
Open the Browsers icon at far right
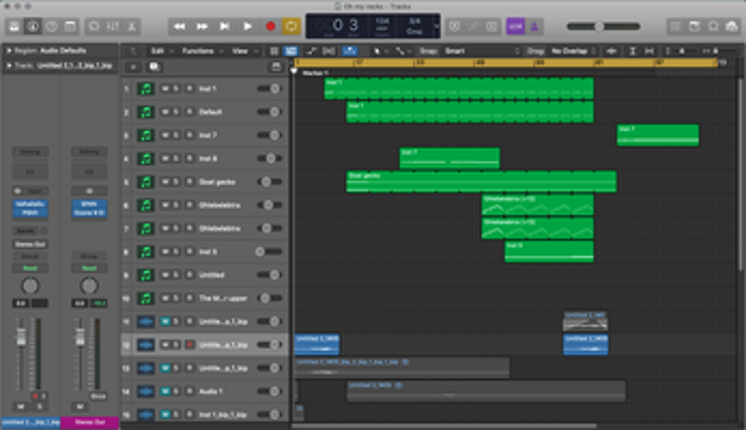[x=732, y=27]
